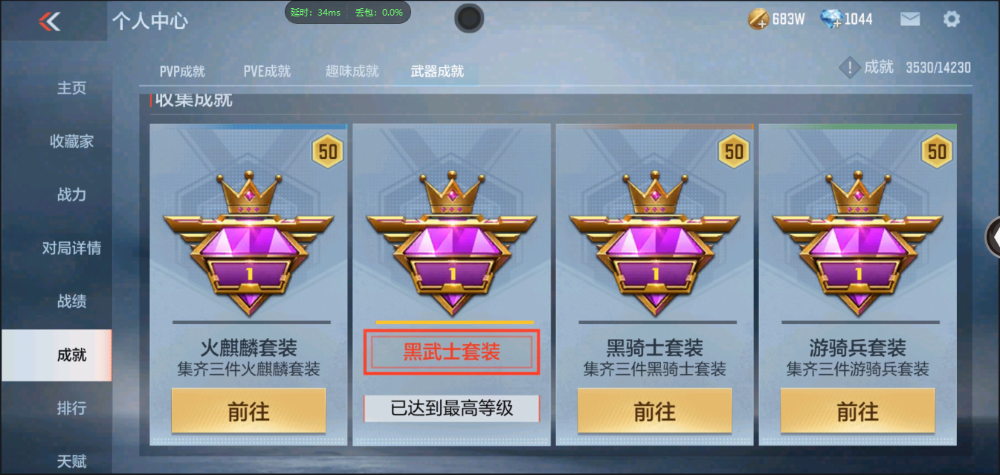Open 排行 from the sidebar
Screen dimensions: 1000x475
pos(71,408)
